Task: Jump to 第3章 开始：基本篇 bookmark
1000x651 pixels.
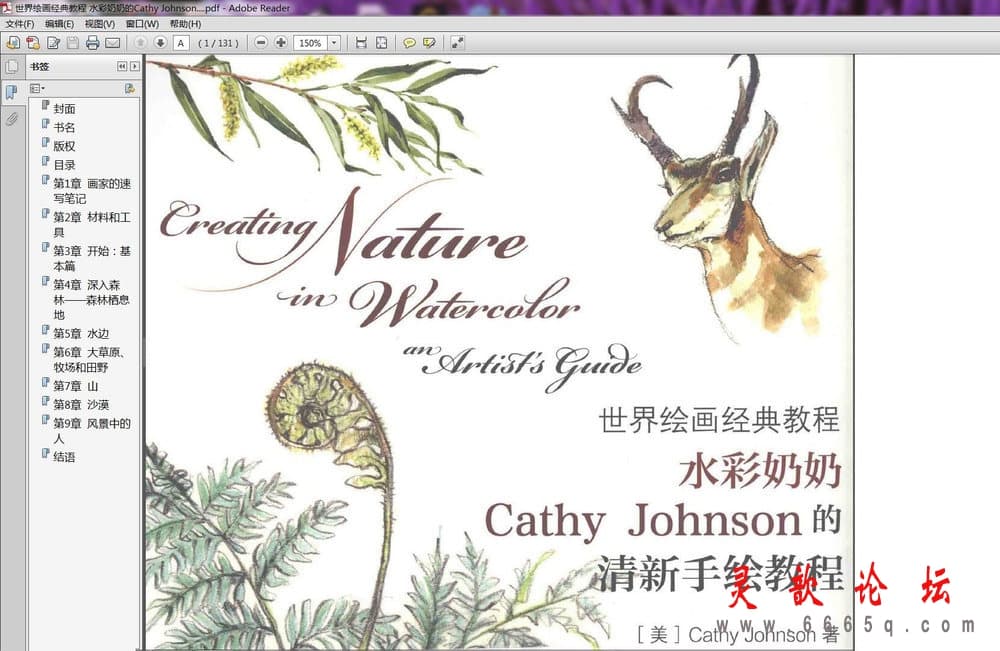Action: 92,258
